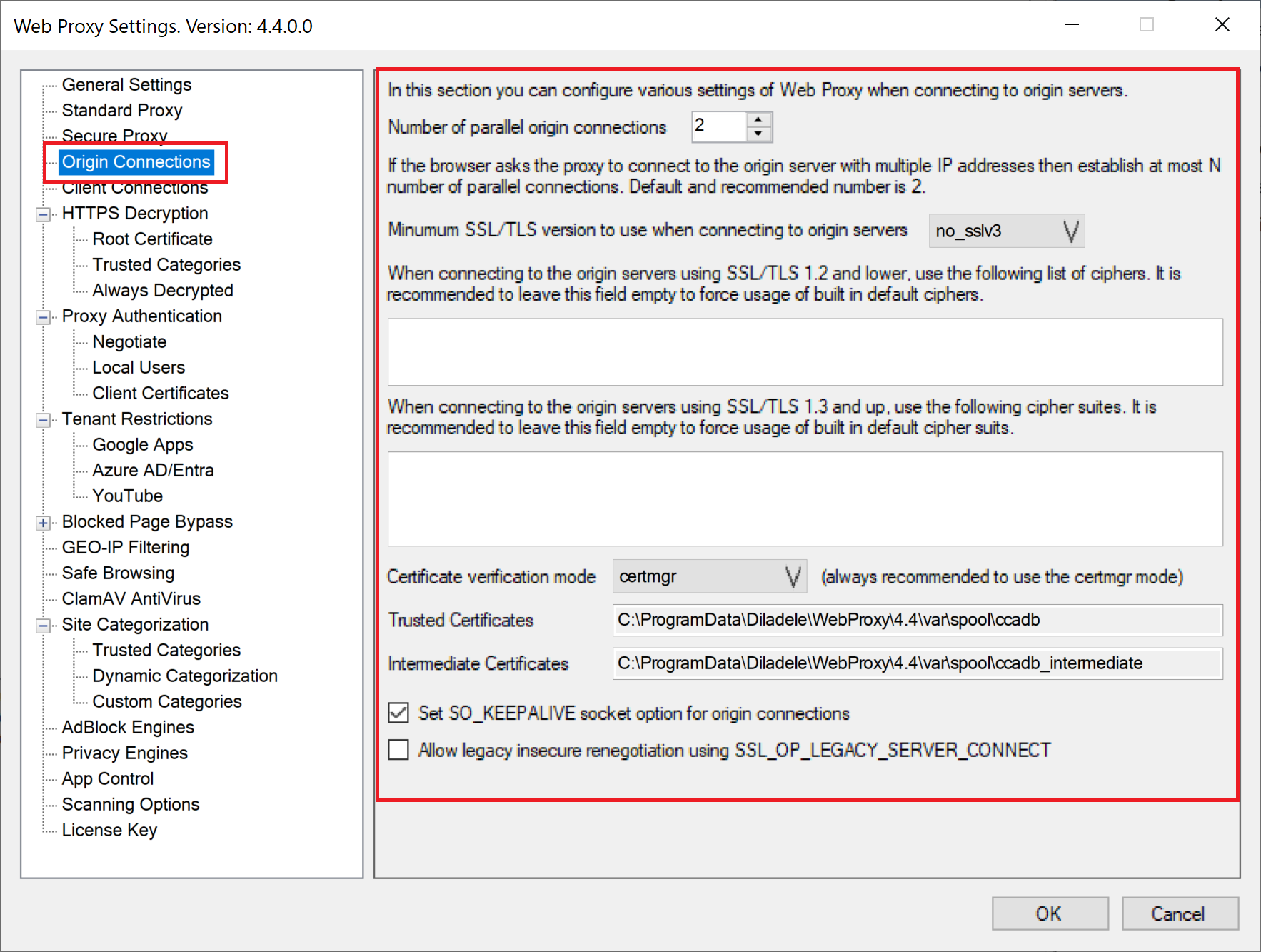The image size is (1261, 952).
Task: Click the Trusted Certificates path field
Action: [918, 620]
